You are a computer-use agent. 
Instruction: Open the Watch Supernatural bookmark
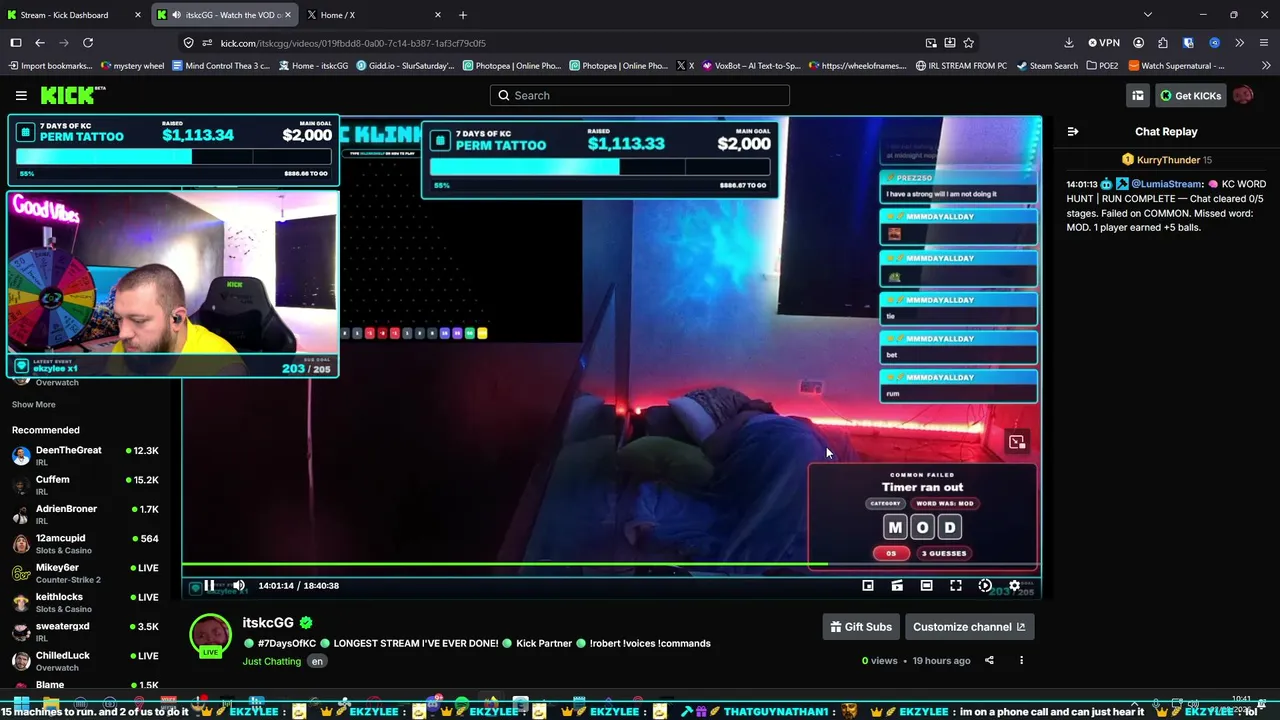(x=1176, y=66)
